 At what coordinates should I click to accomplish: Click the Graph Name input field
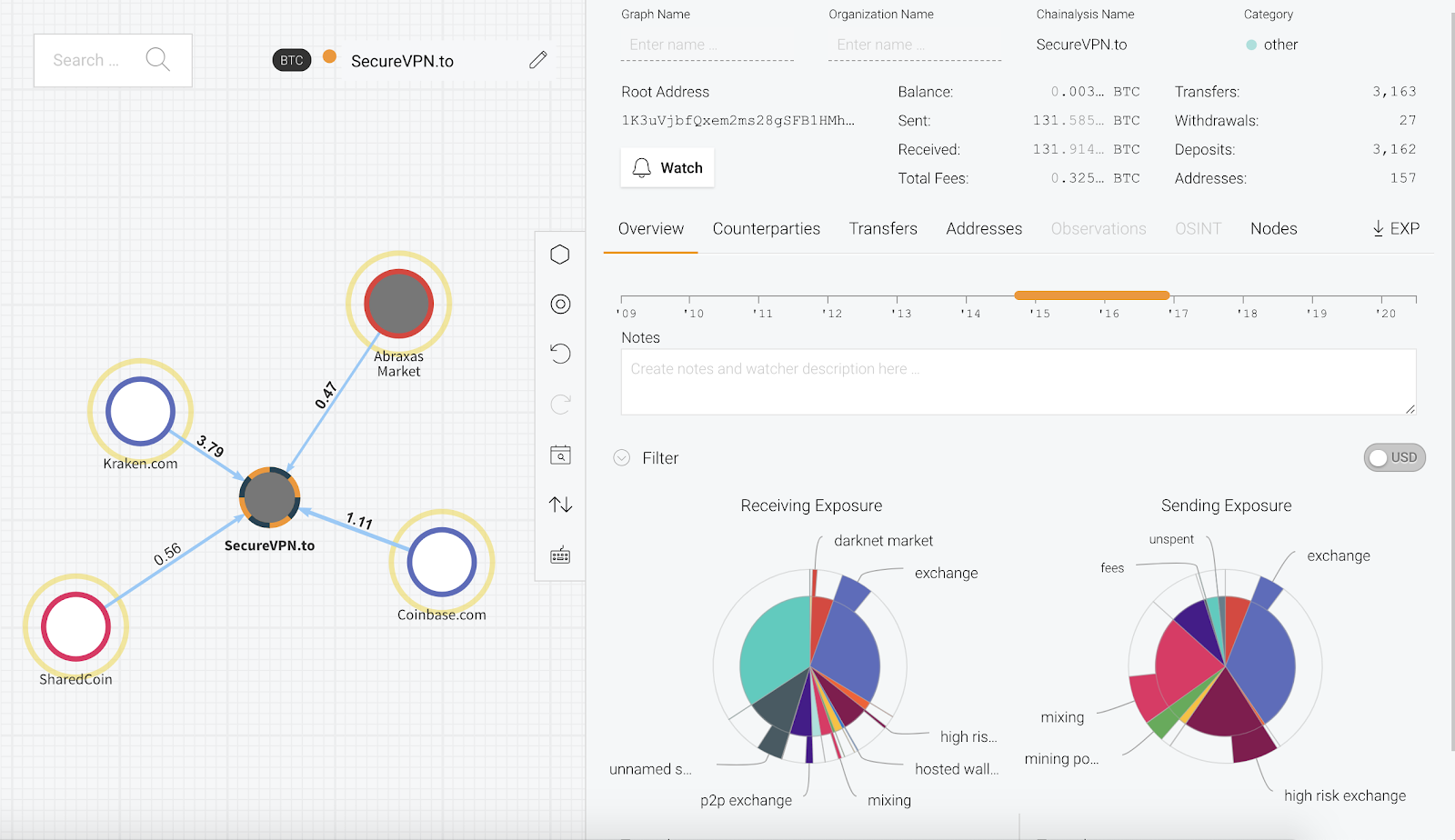[x=707, y=45]
